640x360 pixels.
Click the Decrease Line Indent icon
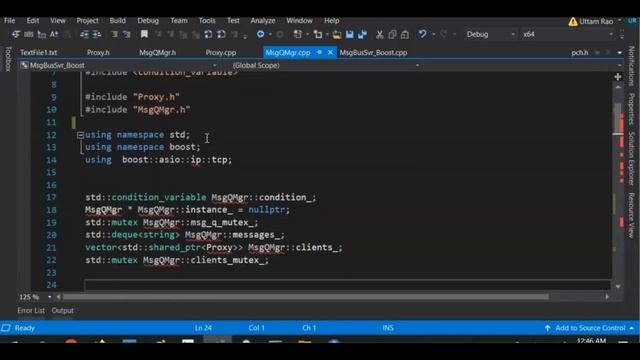click(x=84, y=35)
